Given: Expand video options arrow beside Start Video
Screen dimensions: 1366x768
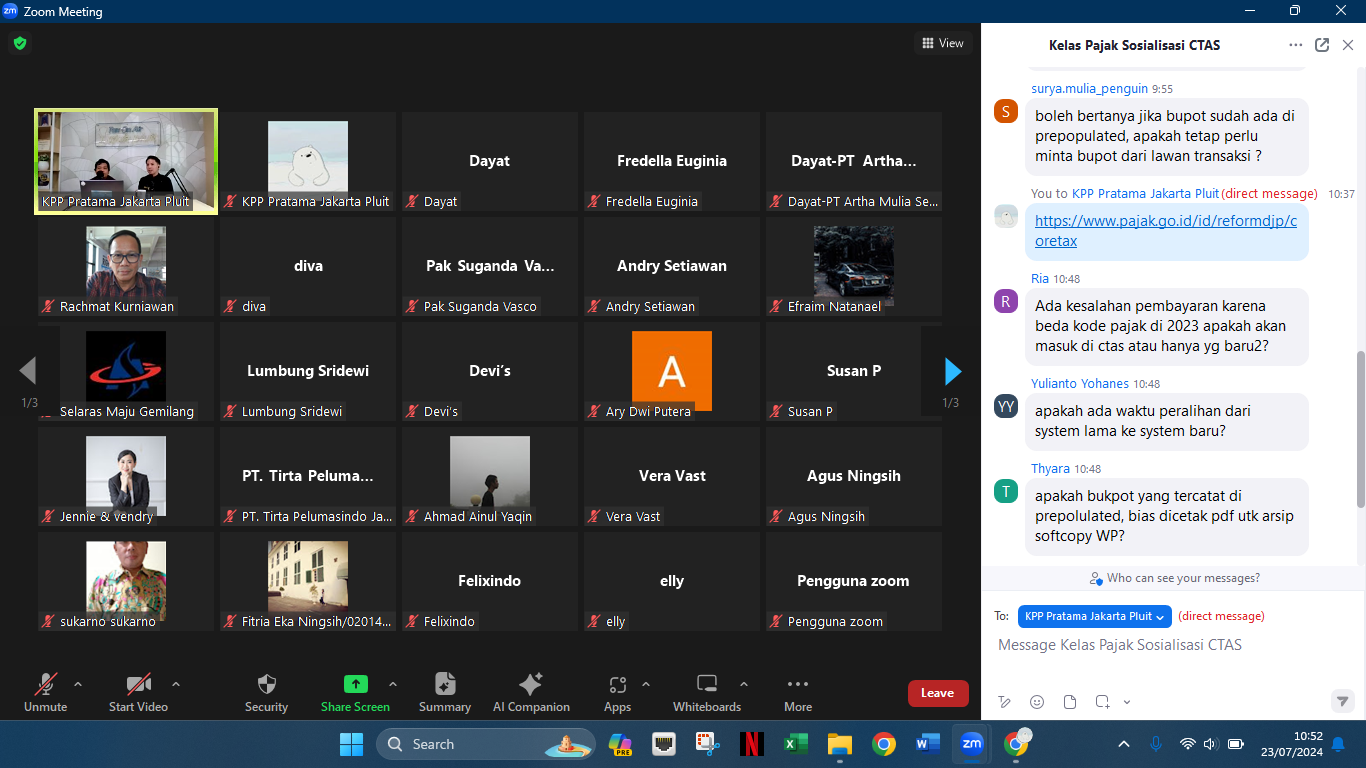Looking at the screenshot, I should tap(176, 685).
